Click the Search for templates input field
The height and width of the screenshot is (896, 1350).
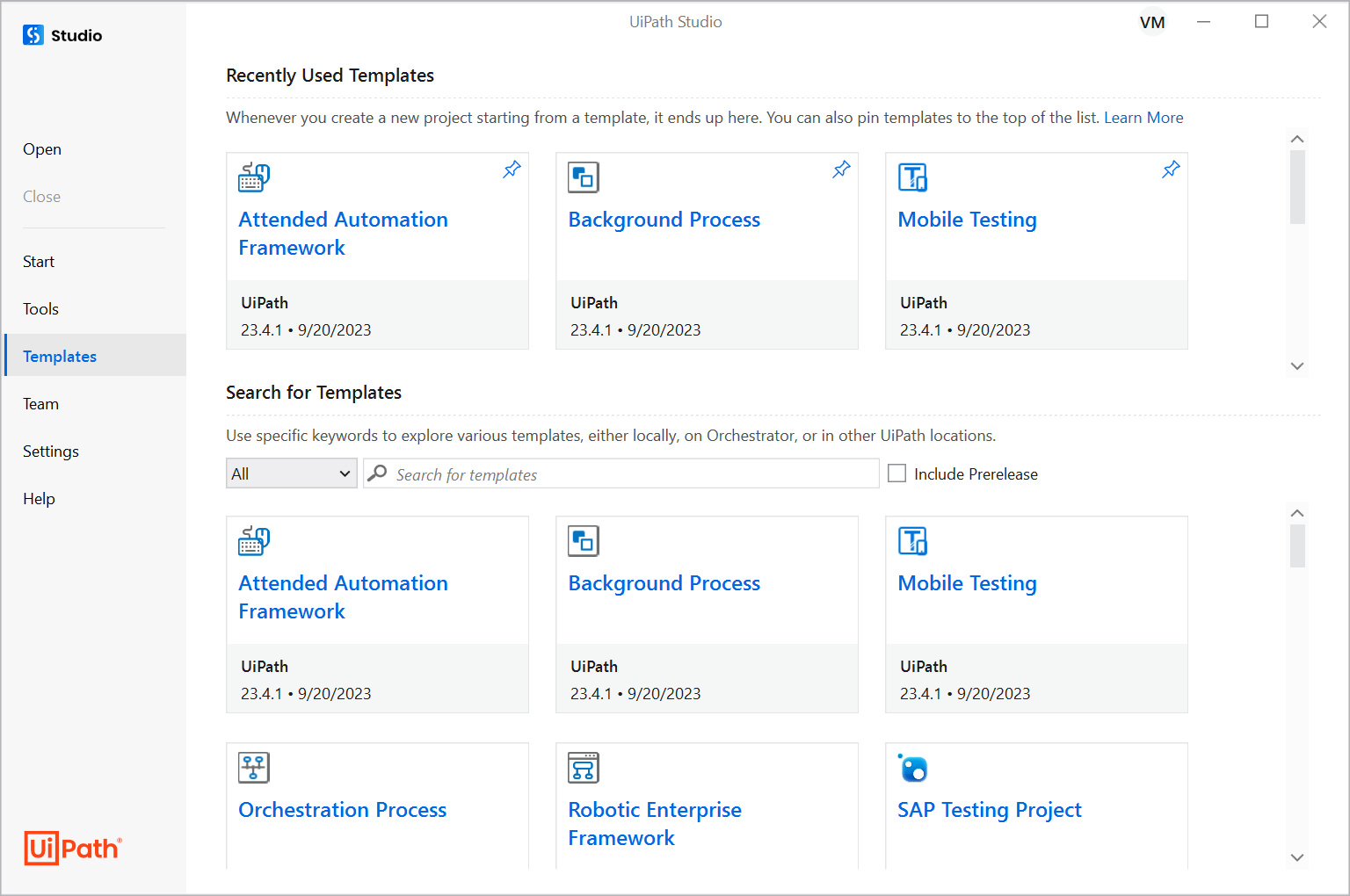coord(633,474)
